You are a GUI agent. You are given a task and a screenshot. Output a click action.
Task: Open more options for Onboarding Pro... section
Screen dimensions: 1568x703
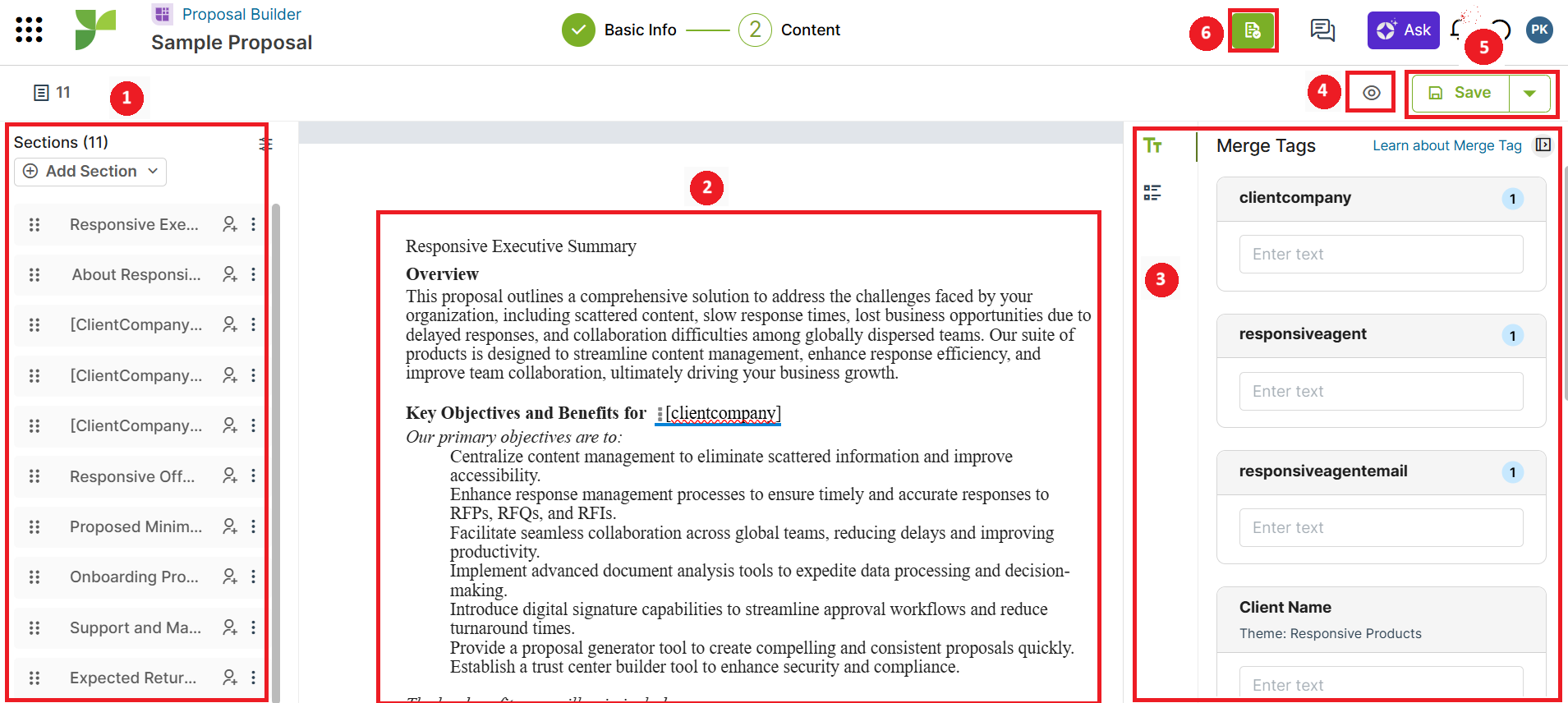[253, 577]
